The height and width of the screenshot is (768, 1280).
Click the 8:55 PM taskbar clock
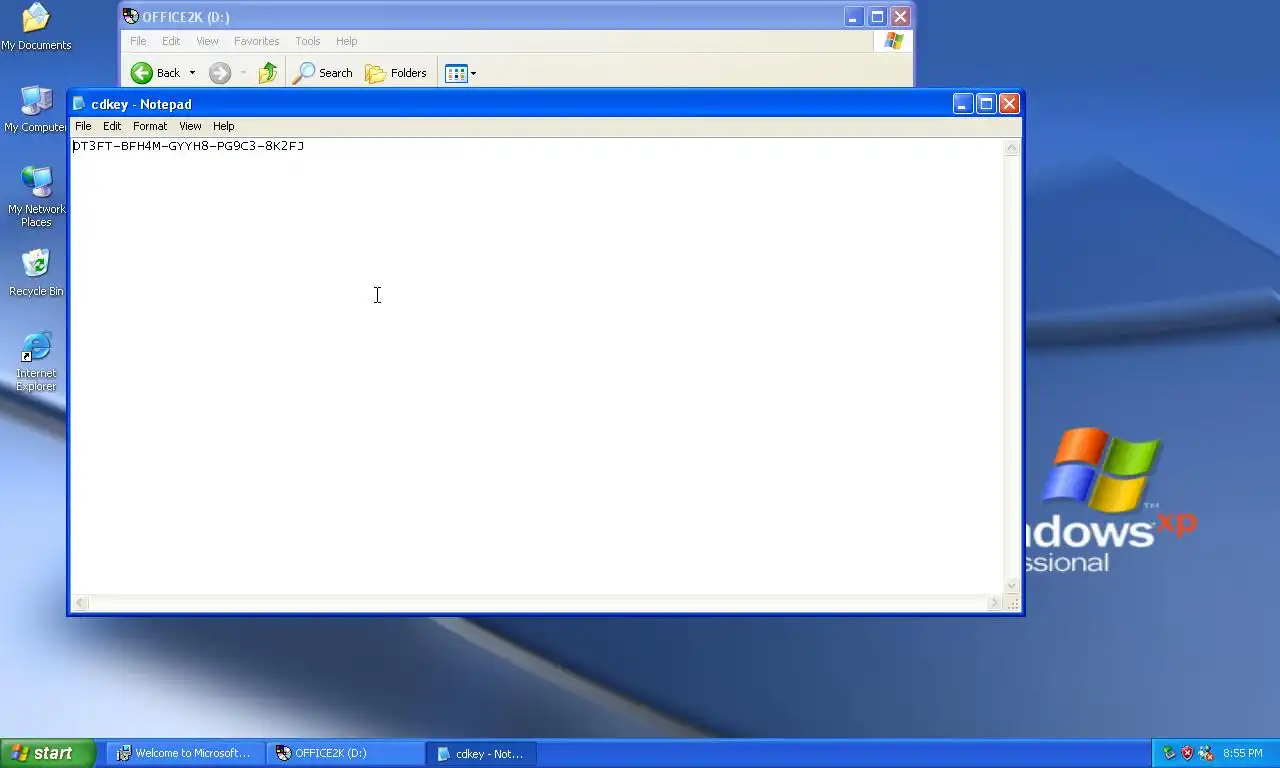tap(1243, 753)
